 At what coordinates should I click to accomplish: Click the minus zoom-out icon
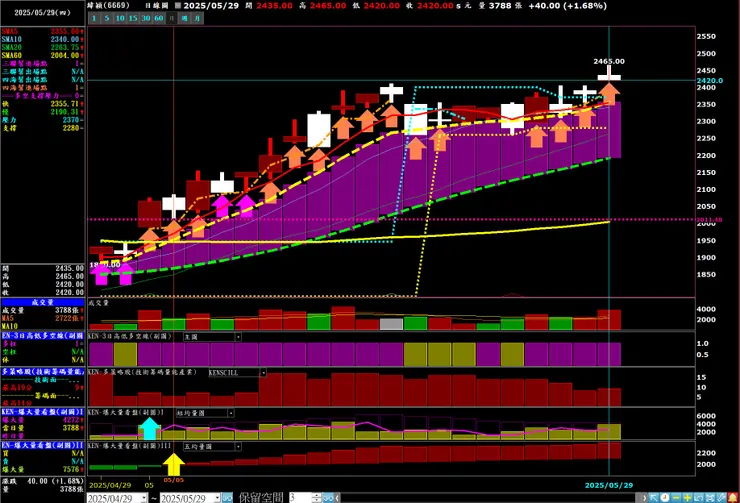click(676, 497)
